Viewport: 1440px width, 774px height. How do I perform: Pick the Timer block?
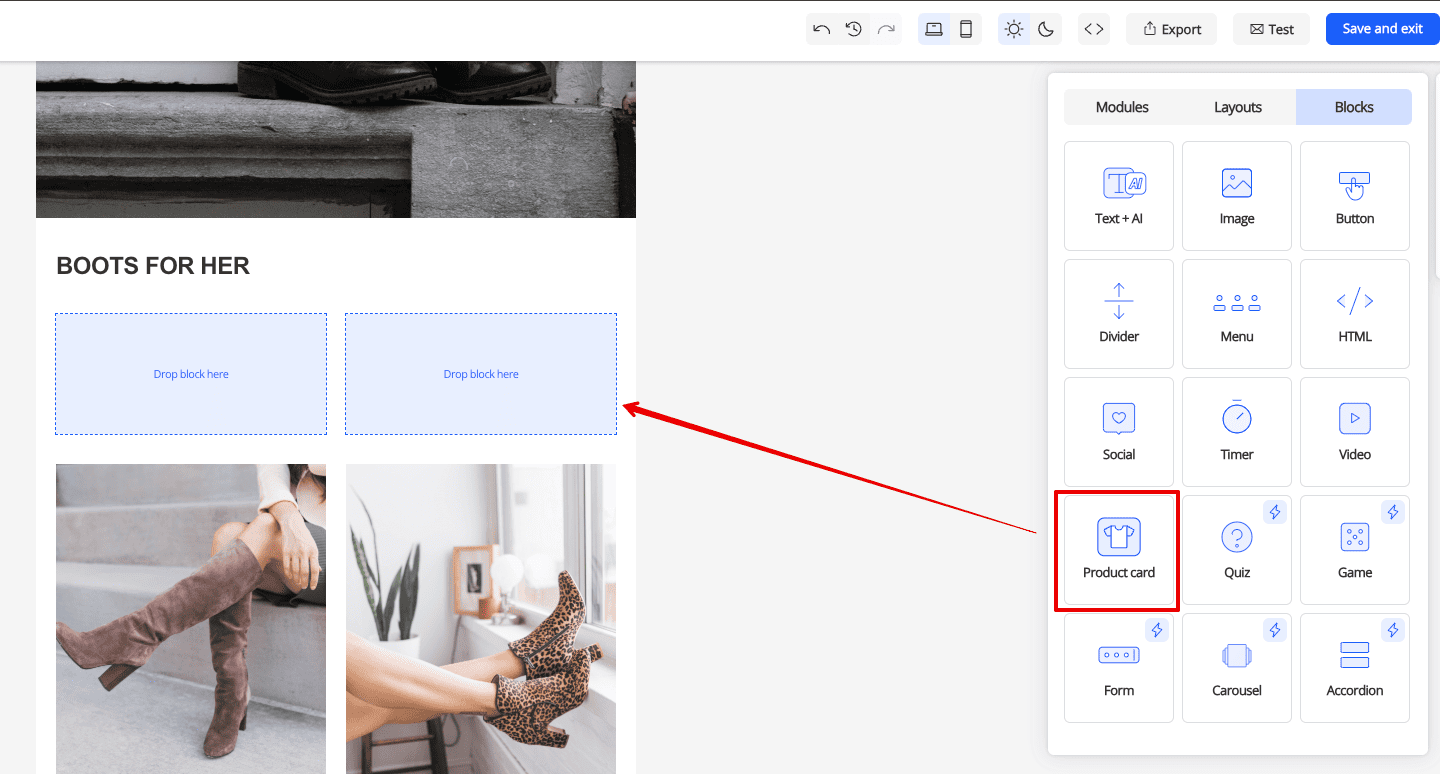1237,432
